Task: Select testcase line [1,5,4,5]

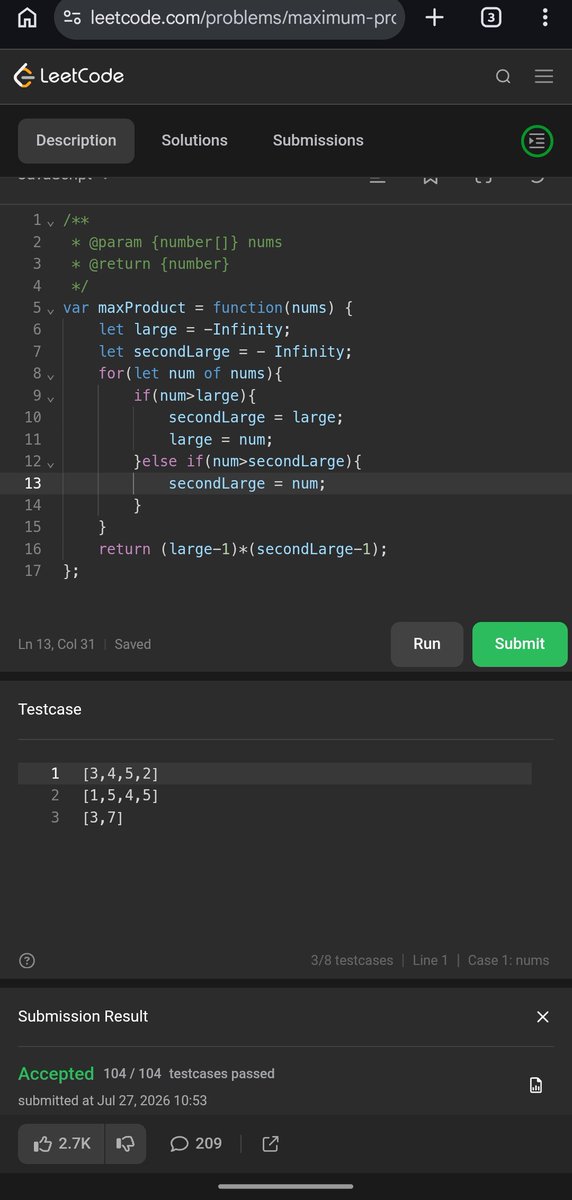Action: 120,796
